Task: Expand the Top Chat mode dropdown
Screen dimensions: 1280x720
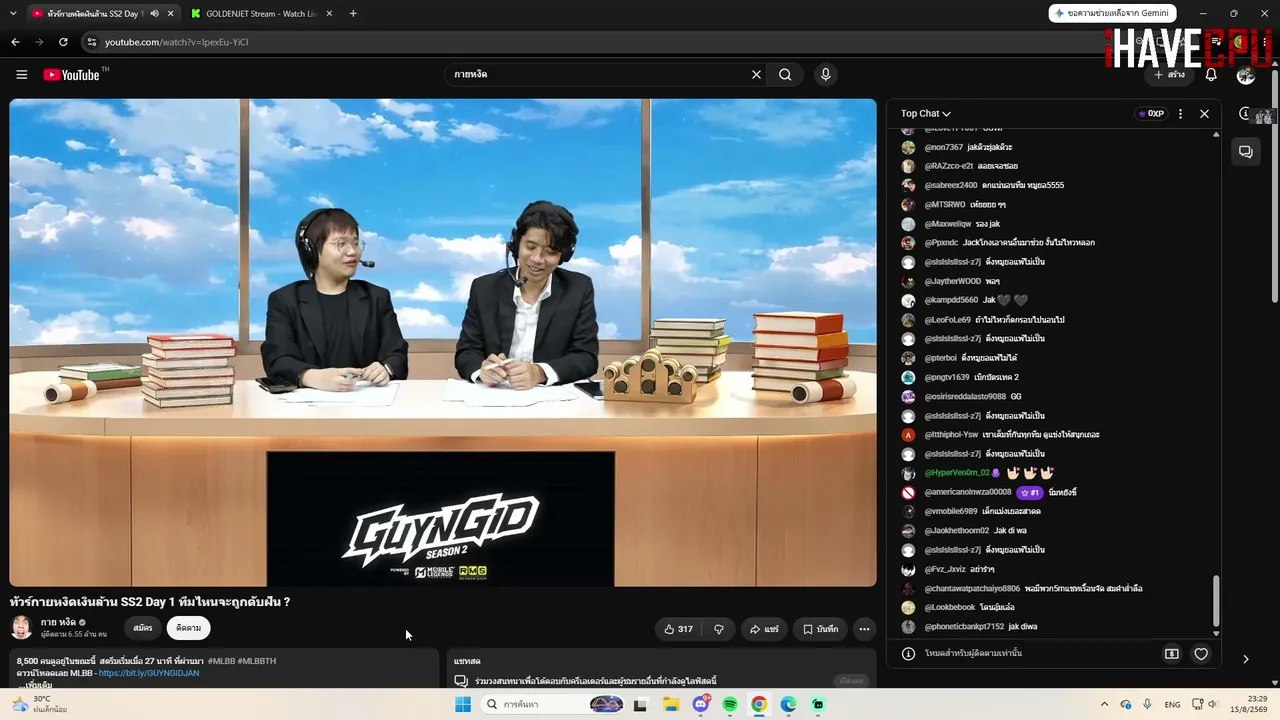Action: pos(925,114)
